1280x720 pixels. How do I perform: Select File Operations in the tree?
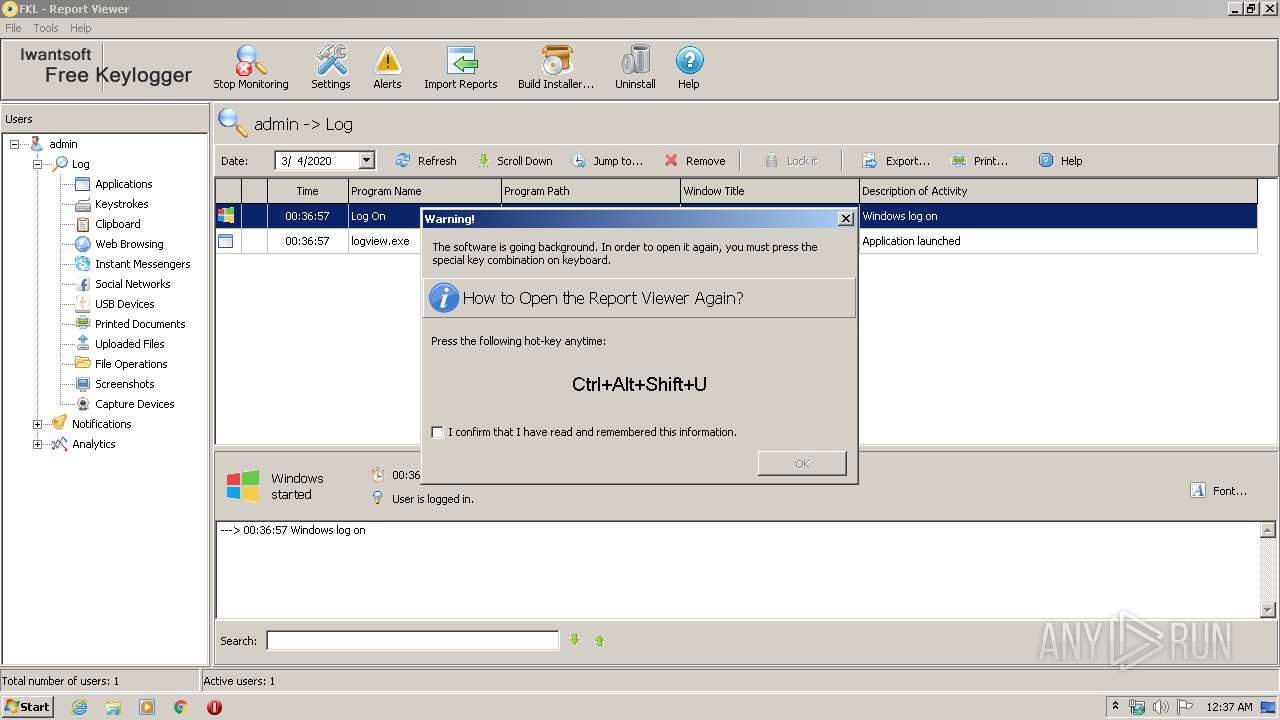(x=131, y=364)
